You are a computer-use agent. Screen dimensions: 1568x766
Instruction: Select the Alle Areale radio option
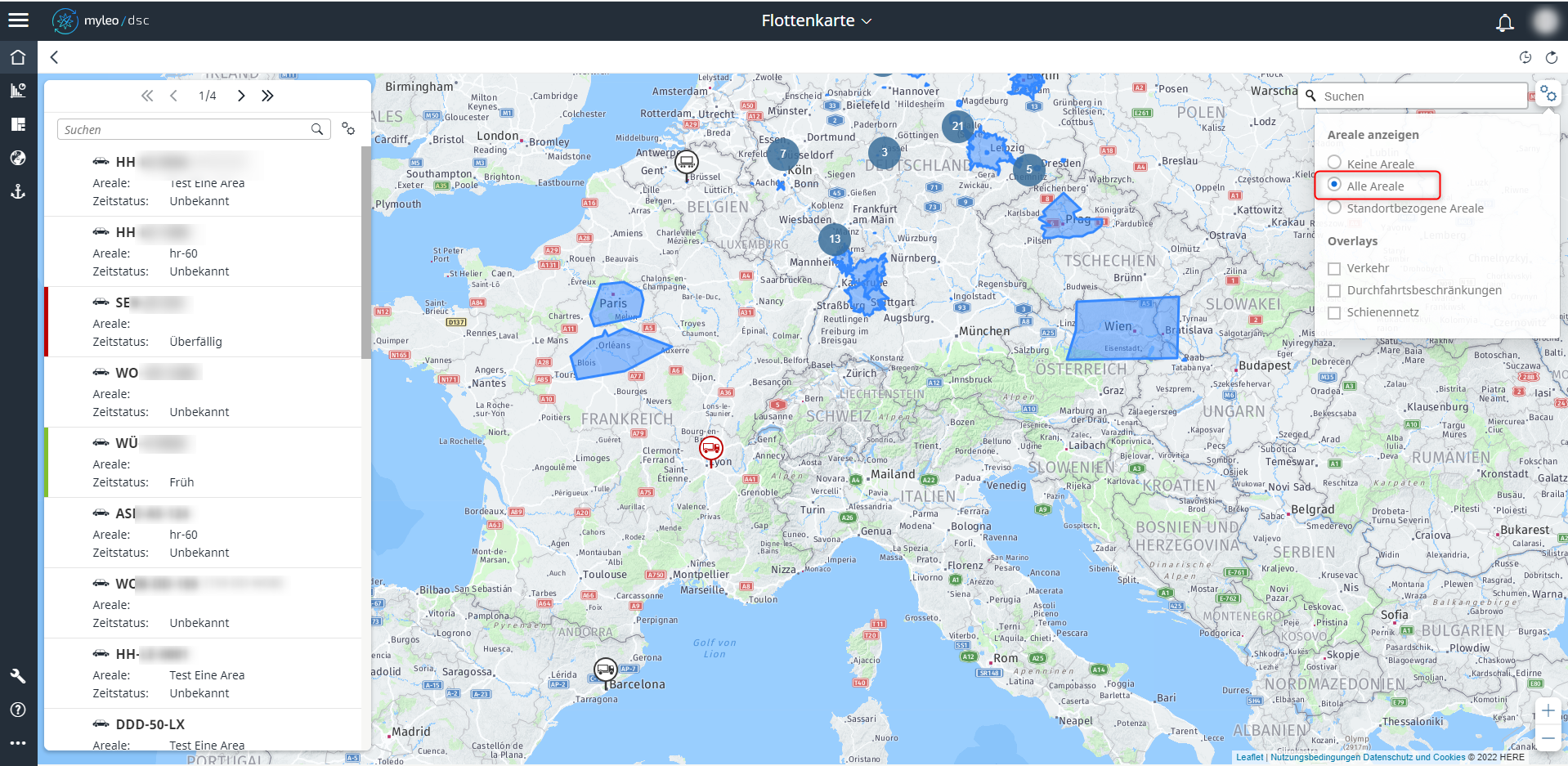click(x=1335, y=185)
